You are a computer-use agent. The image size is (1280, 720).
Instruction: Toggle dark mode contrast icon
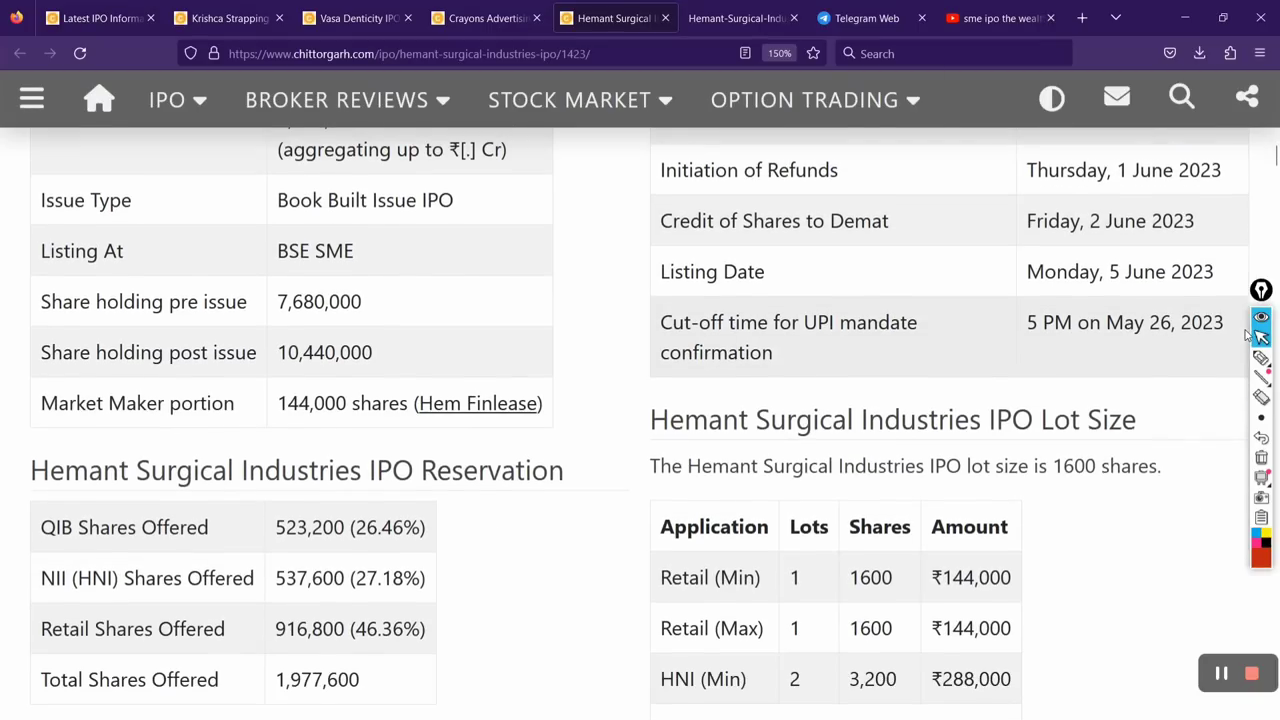1052,98
